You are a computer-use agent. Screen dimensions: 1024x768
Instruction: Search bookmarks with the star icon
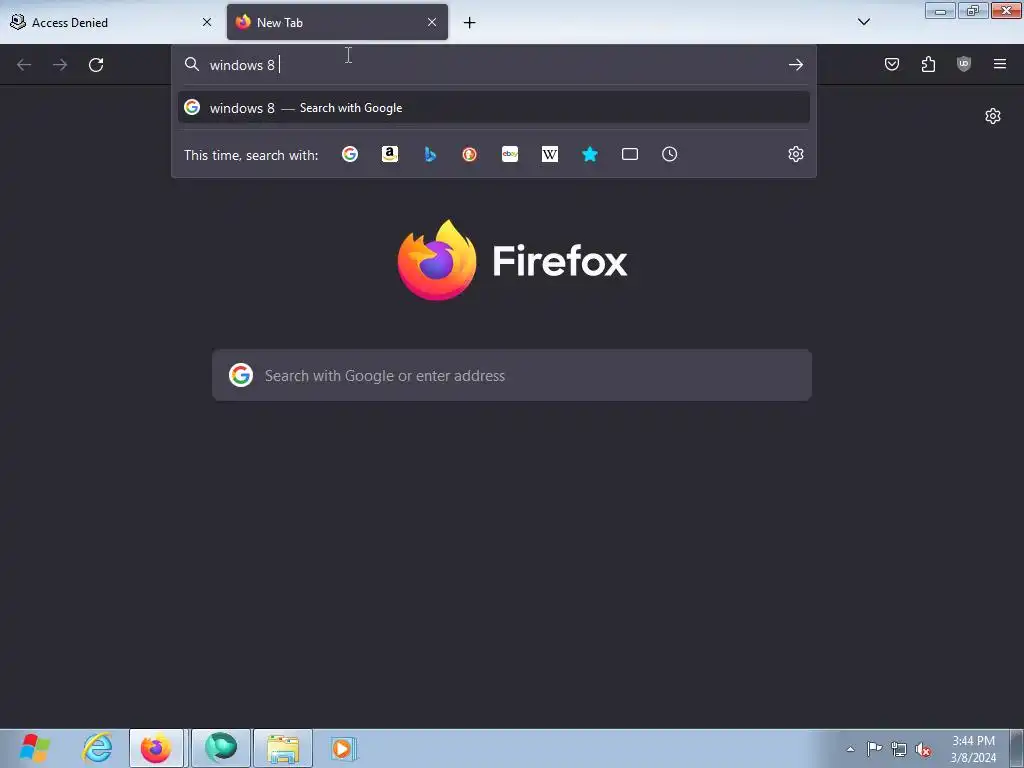pyautogui.click(x=590, y=154)
